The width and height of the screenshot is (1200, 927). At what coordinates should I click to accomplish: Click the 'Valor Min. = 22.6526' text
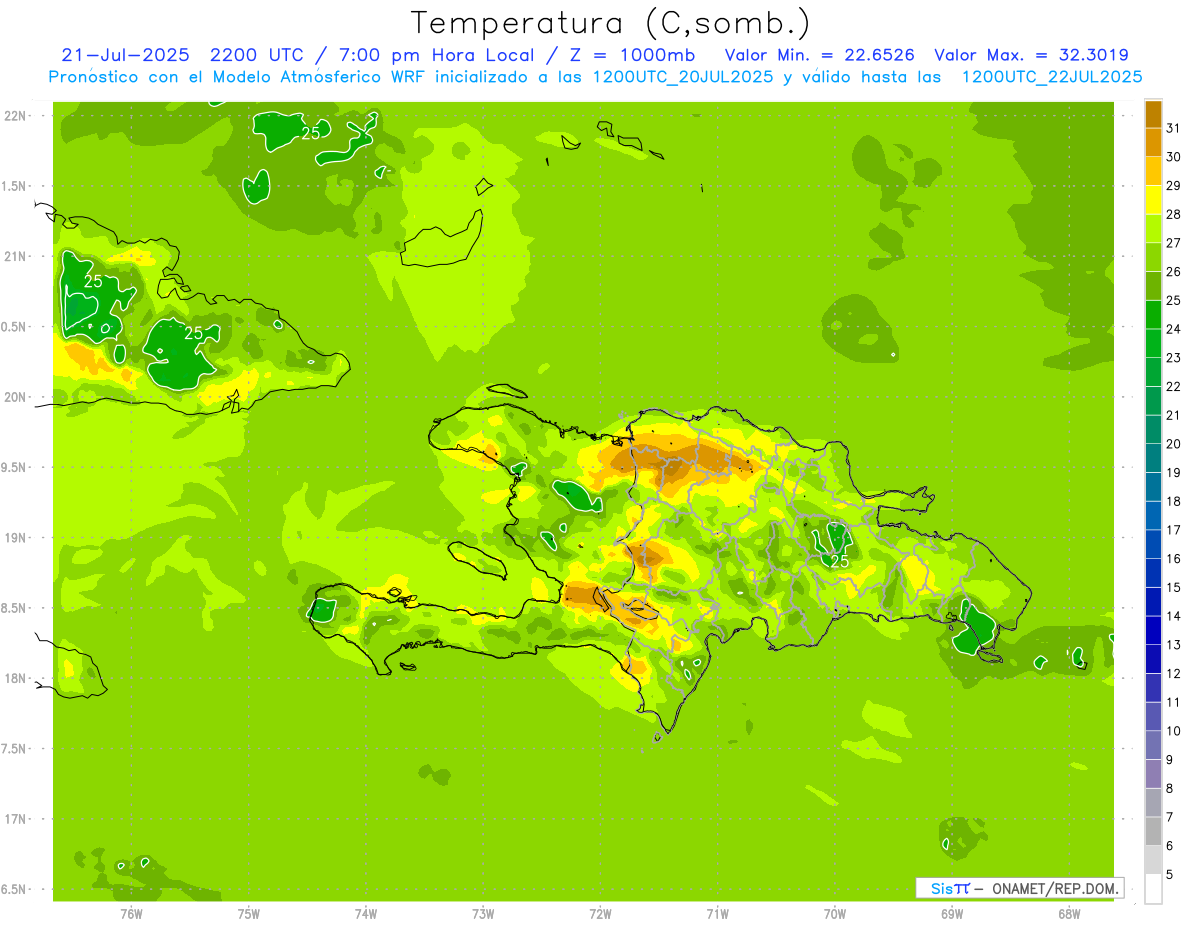pos(820,55)
